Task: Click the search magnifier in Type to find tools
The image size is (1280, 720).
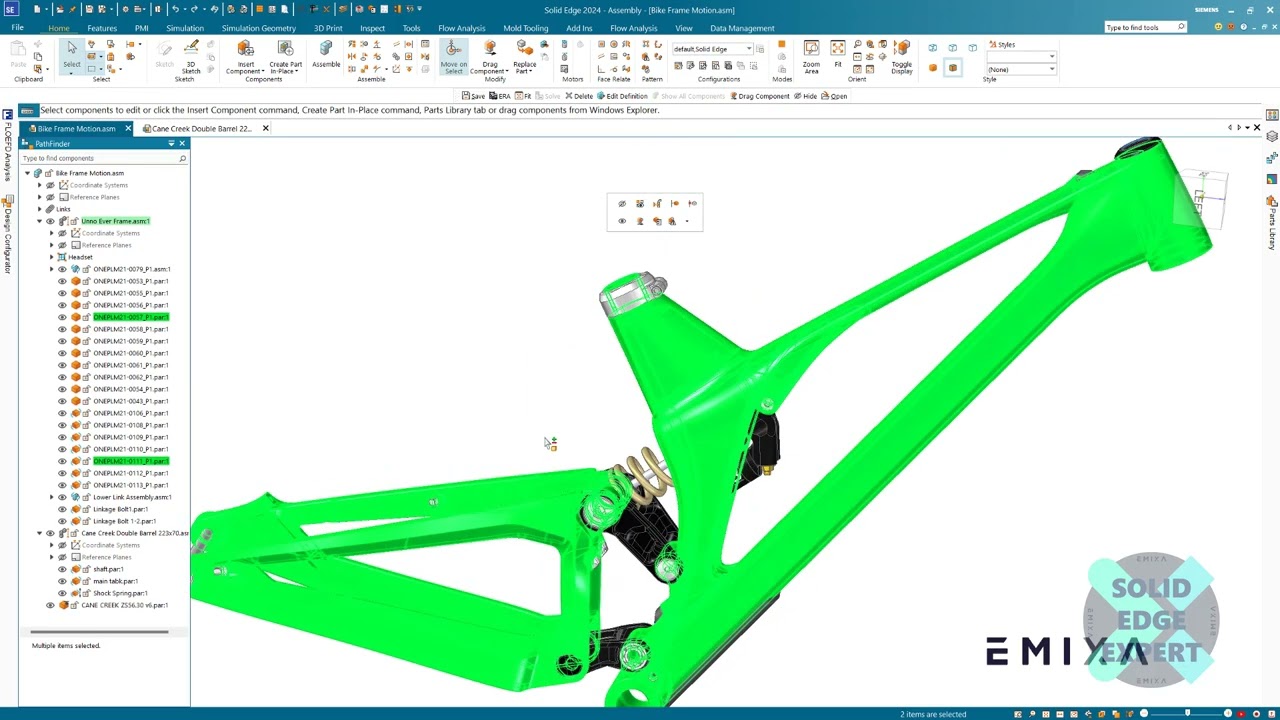Action: point(1181,27)
